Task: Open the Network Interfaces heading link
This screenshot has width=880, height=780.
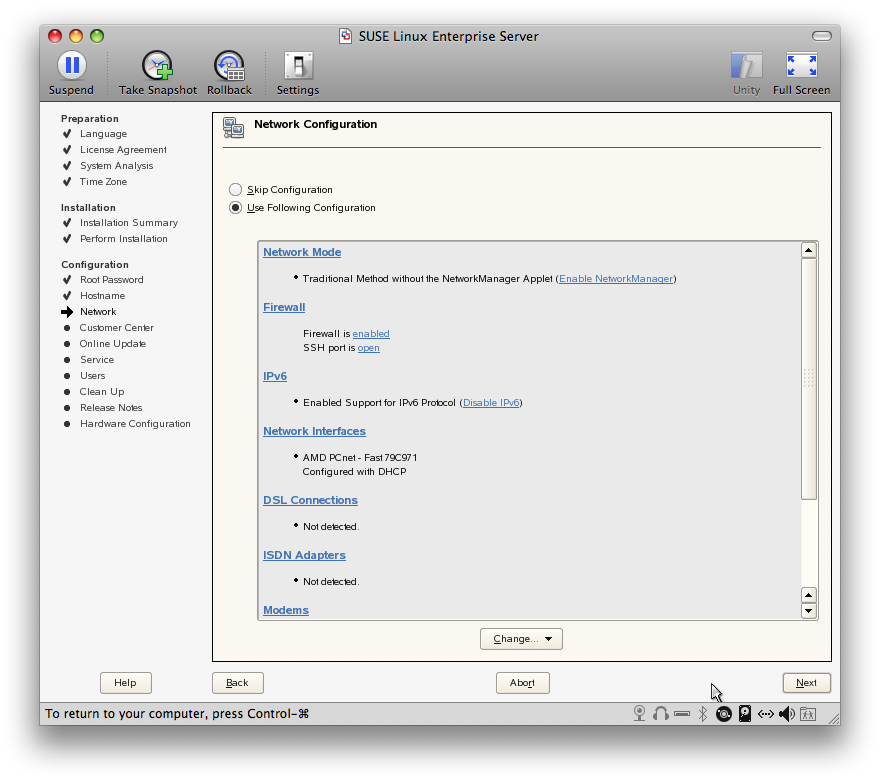Action: 314,432
